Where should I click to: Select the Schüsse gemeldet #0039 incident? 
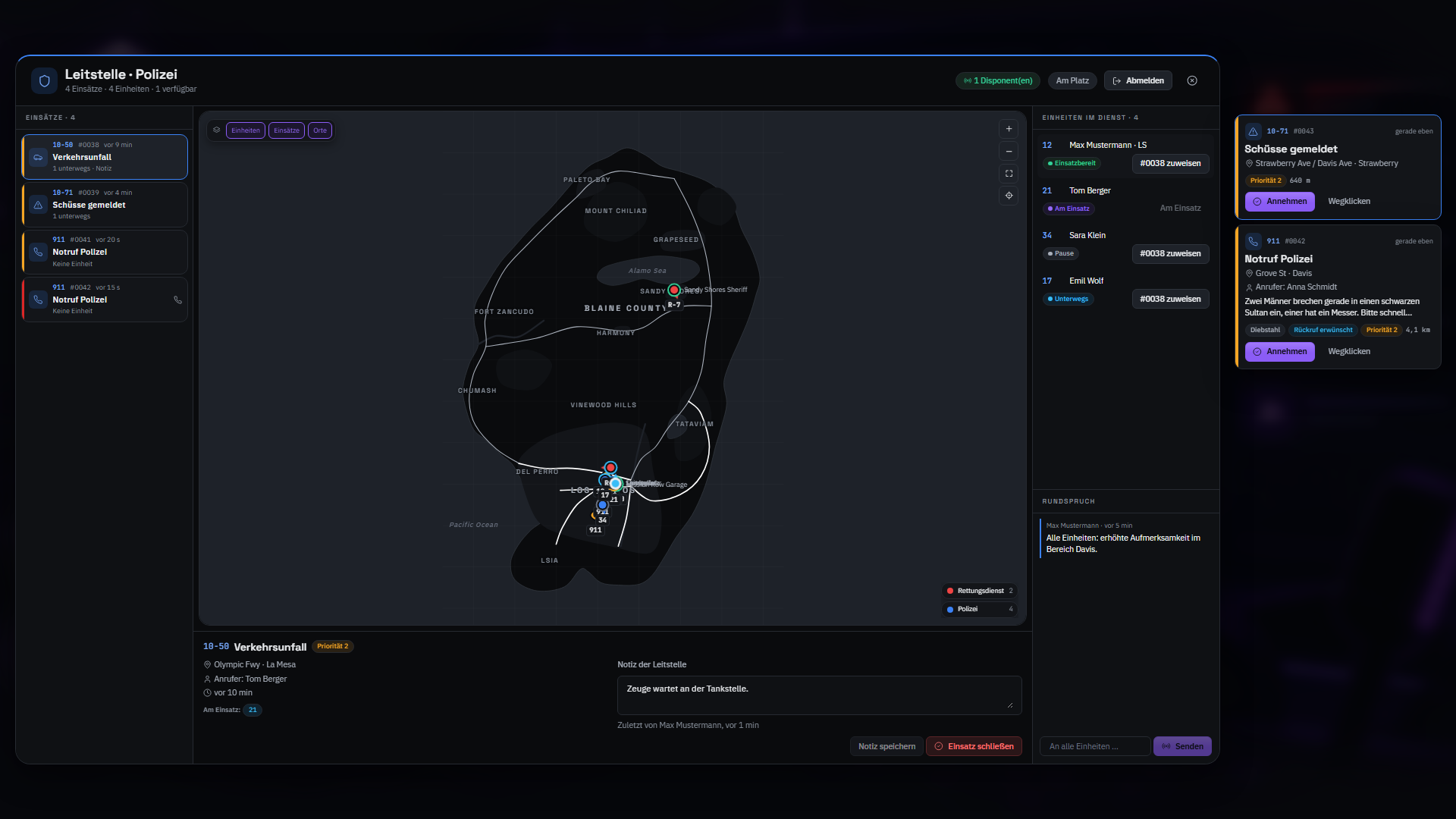pyautogui.click(x=105, y=205)
